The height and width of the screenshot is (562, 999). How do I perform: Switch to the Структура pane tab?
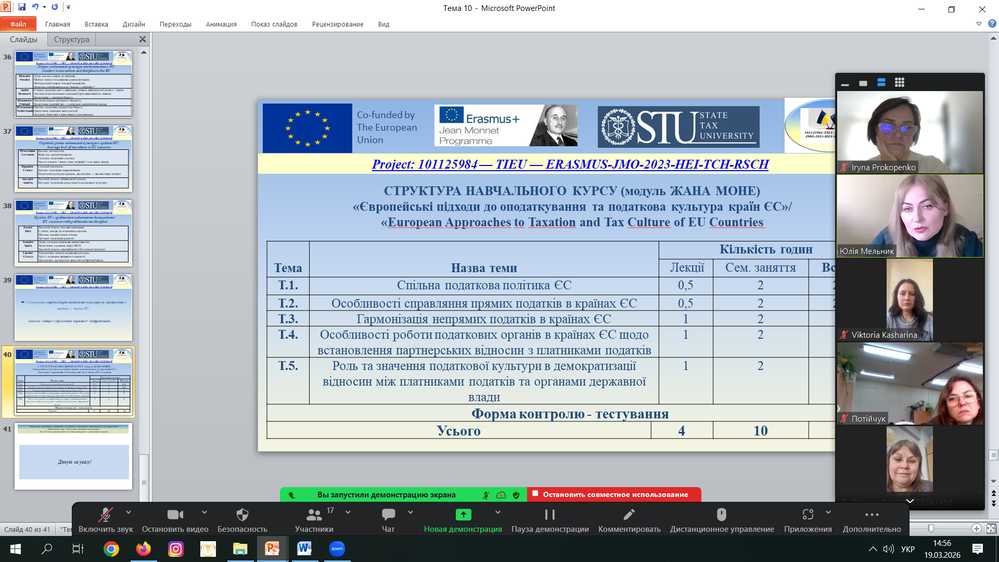pyautogui.click(x=71, y=40)
